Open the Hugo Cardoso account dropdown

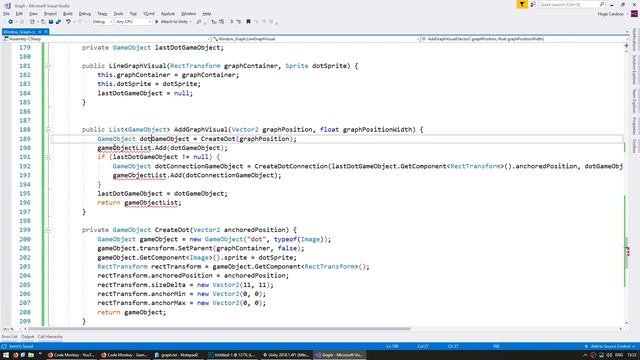pyautogui.click(x=613, y=14)
